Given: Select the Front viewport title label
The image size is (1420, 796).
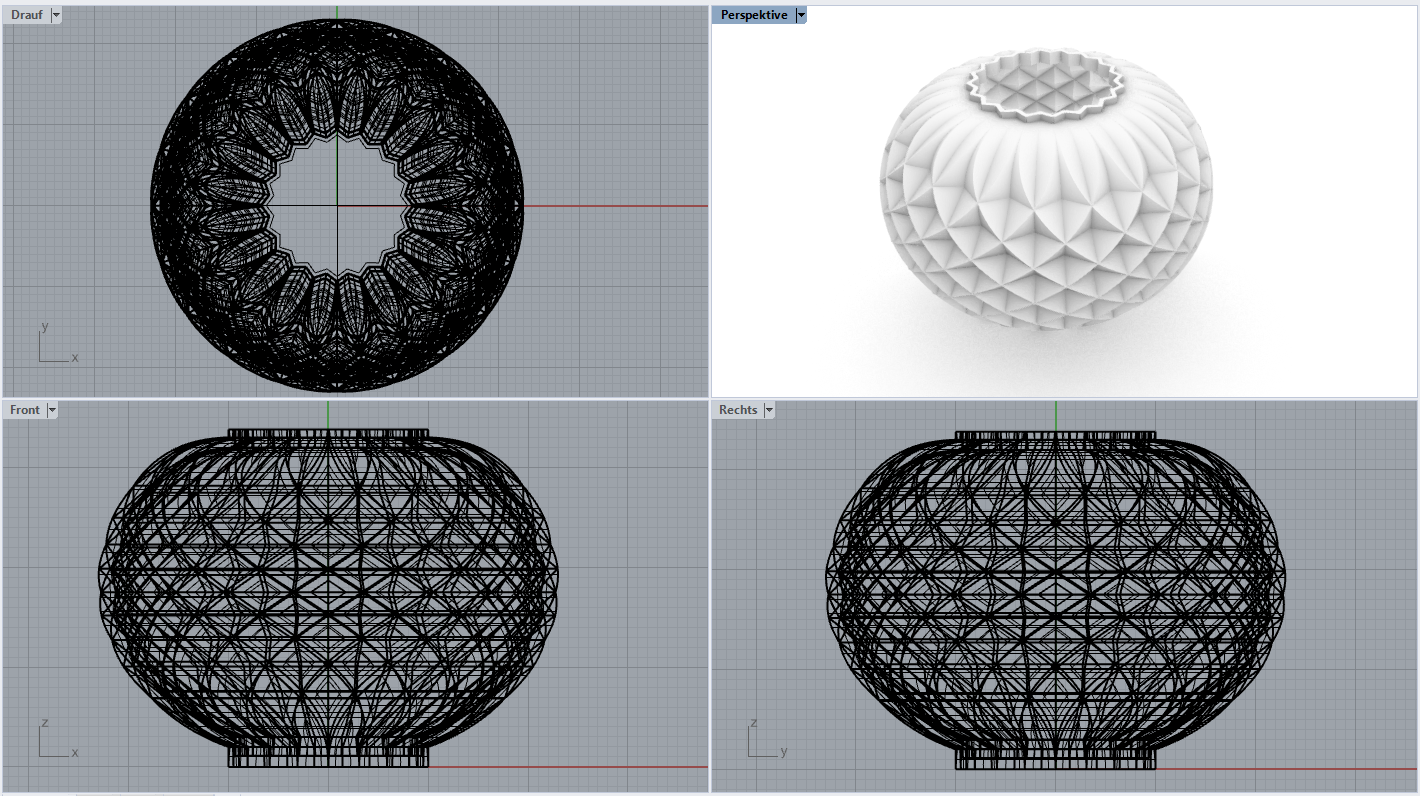Looking at the screenshot, I should pos(25,410).
